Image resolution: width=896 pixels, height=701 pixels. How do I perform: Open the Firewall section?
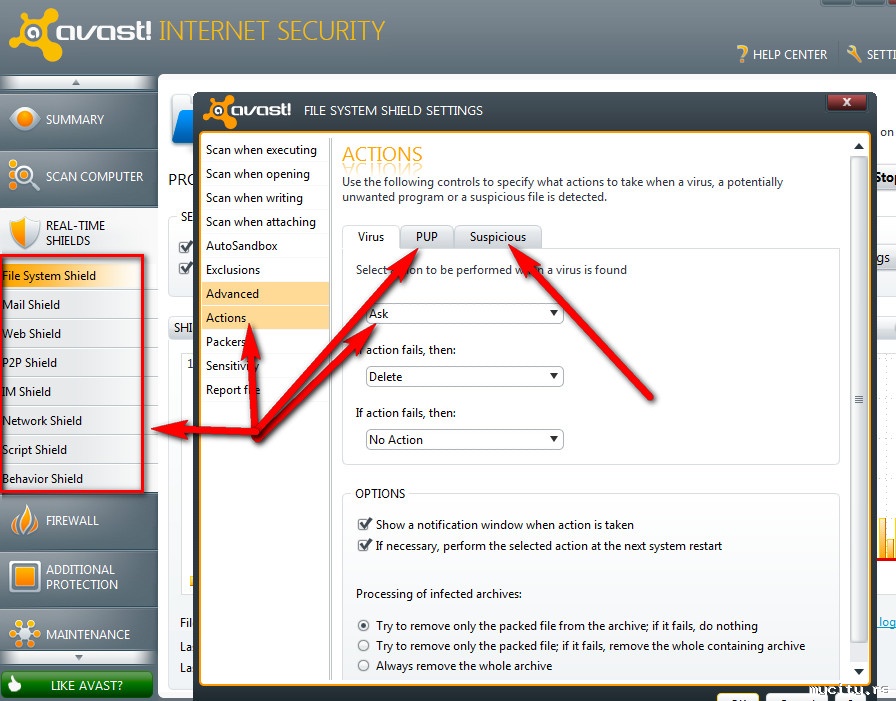[x=79, y=521]
